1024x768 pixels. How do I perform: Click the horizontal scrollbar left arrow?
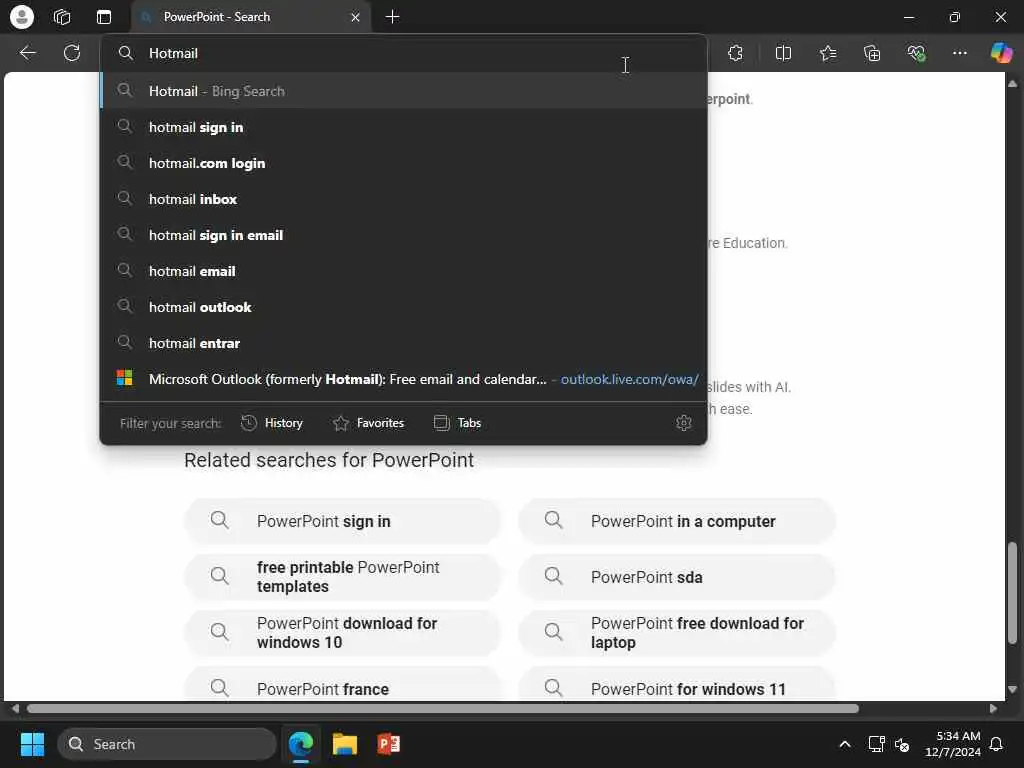[x=15, y=709]
